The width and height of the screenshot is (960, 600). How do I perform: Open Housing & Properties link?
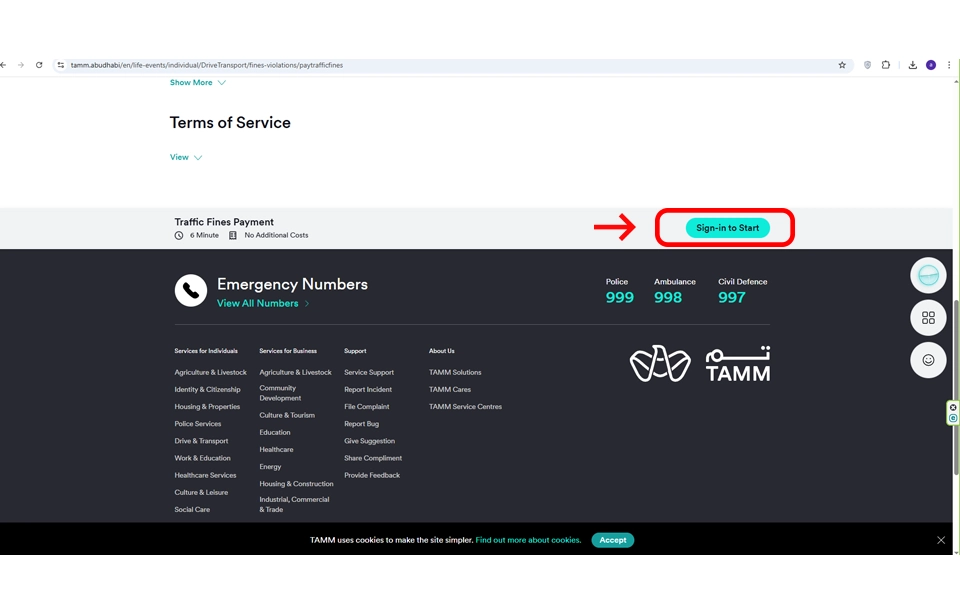tap(207, 407)
